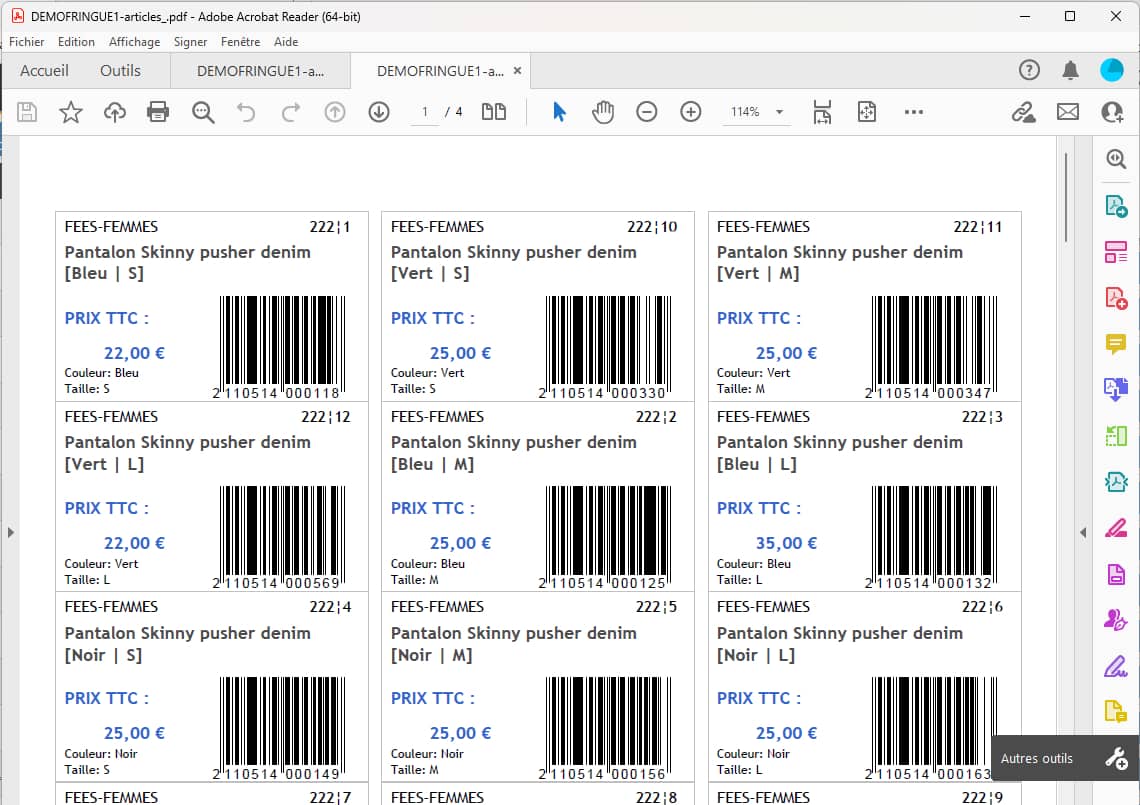
Task: Click the redo arrow
Action: (291, 112)
